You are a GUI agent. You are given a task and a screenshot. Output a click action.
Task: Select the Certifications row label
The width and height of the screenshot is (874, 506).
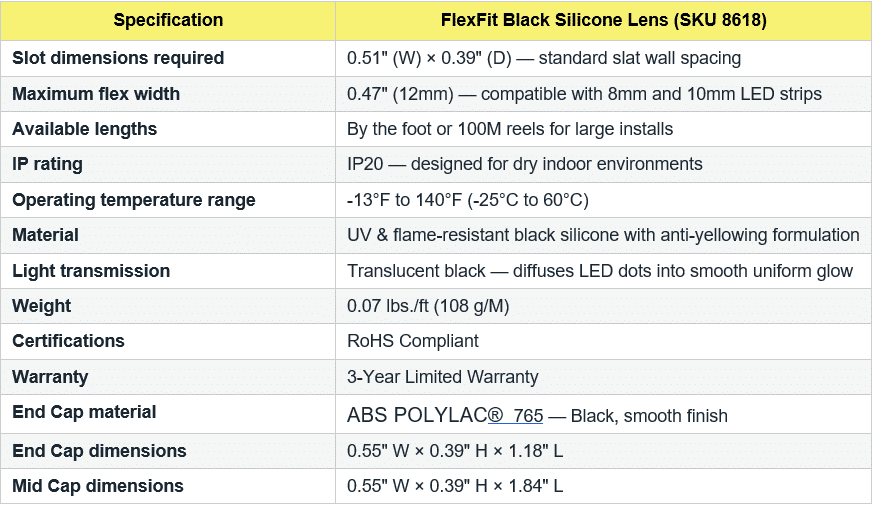click(x=68, y=341)
